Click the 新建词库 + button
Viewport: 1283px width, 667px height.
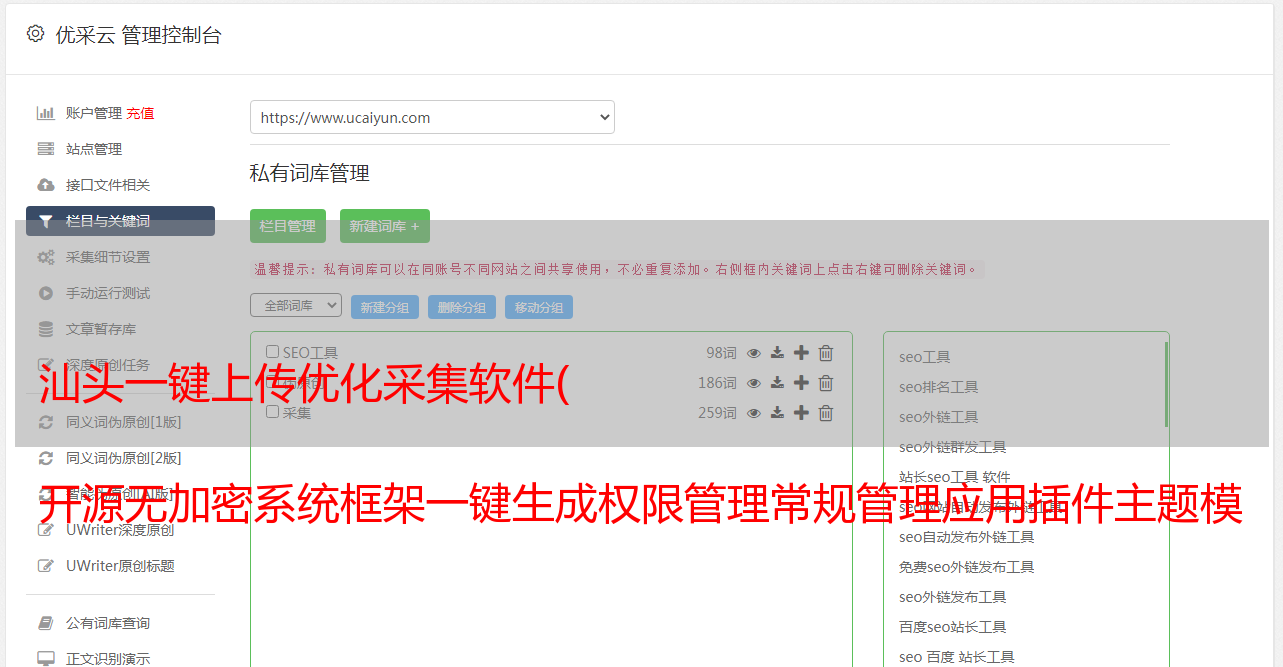coord(385,226)
